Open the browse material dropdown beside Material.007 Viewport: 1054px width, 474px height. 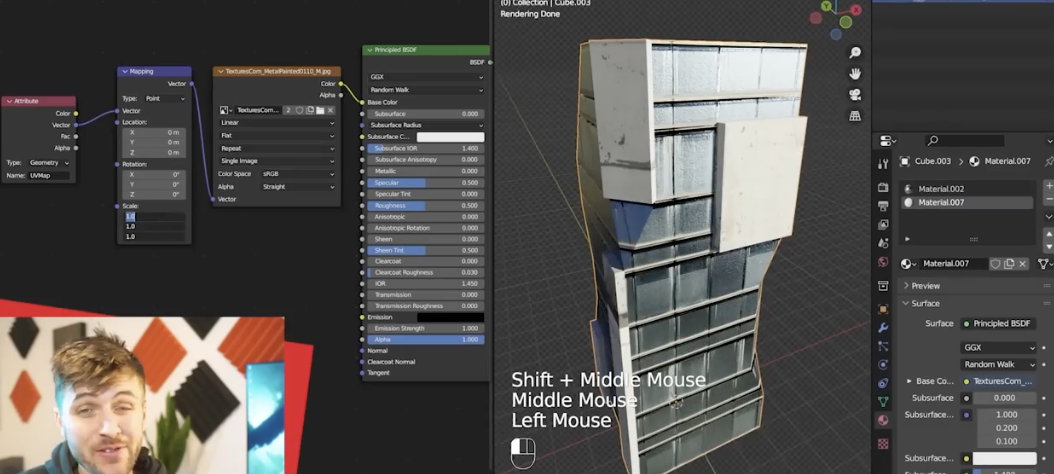908,264
